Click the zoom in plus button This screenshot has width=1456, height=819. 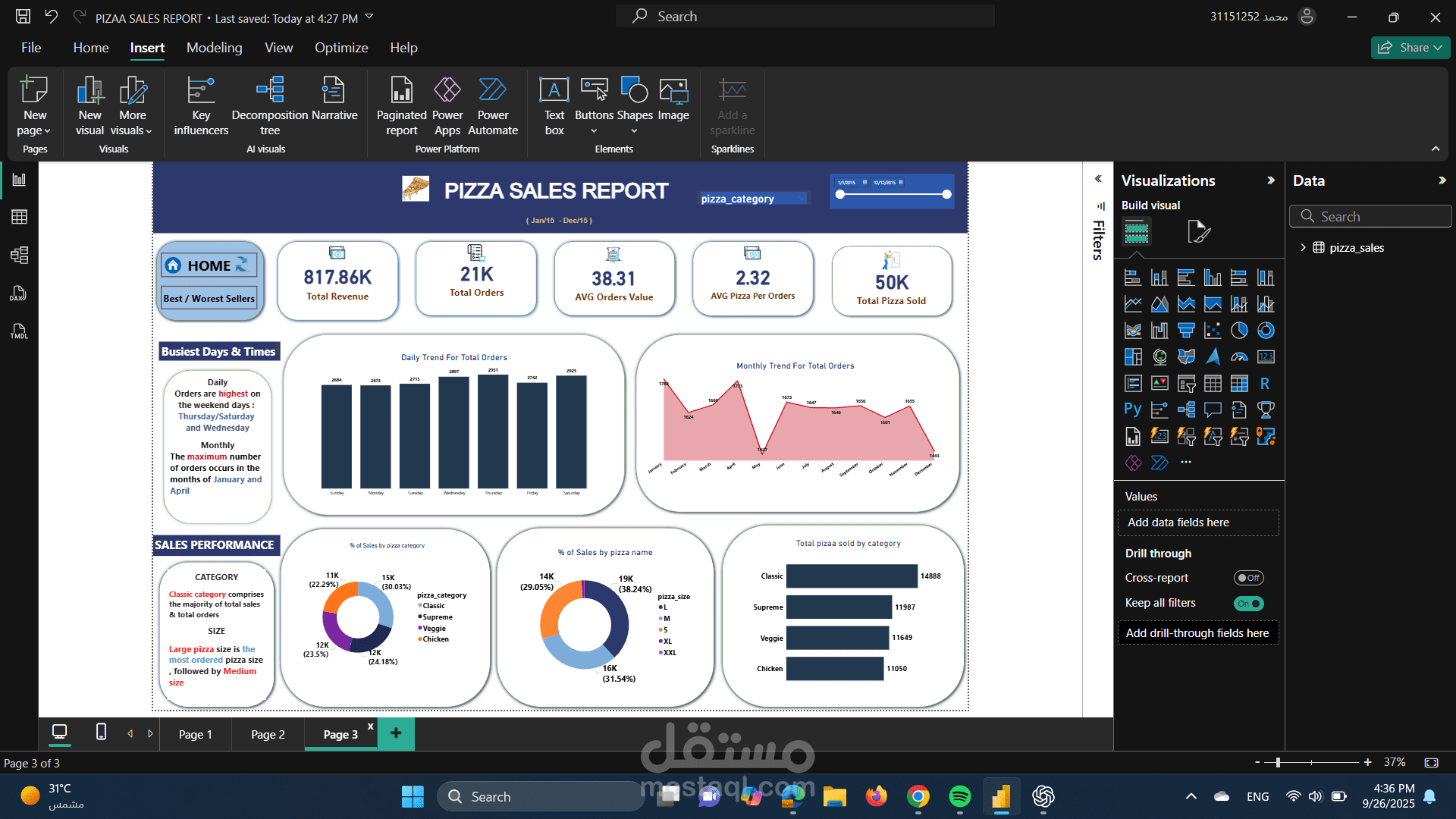pos(1367,763)
